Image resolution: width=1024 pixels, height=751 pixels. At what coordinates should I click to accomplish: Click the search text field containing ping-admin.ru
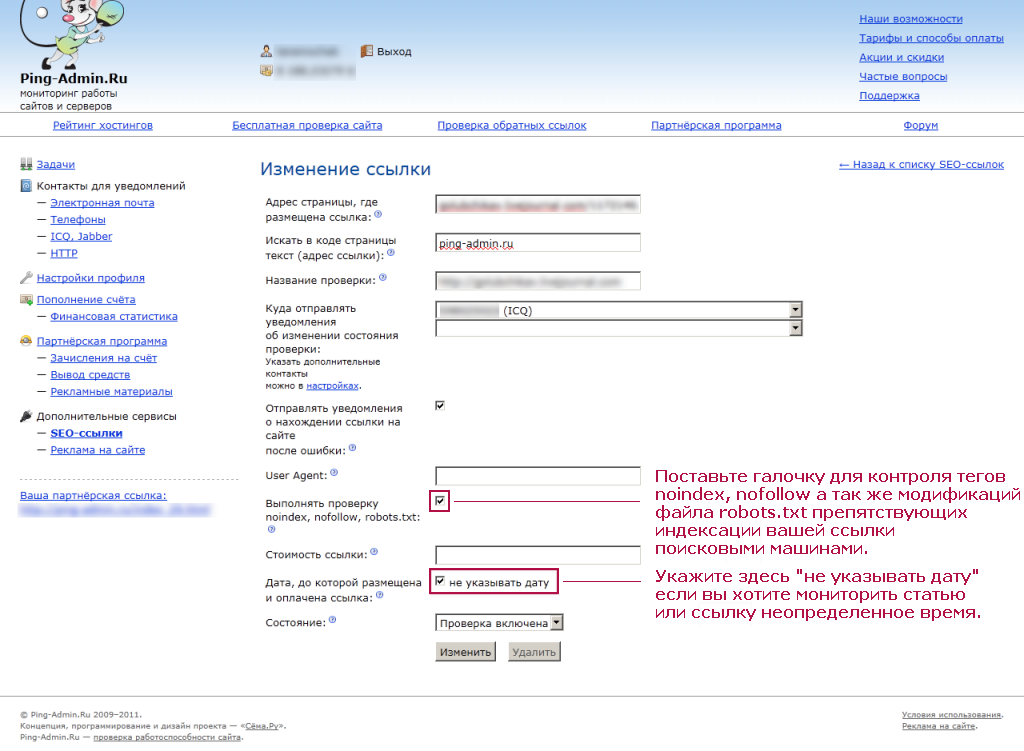tap(538, 243)
